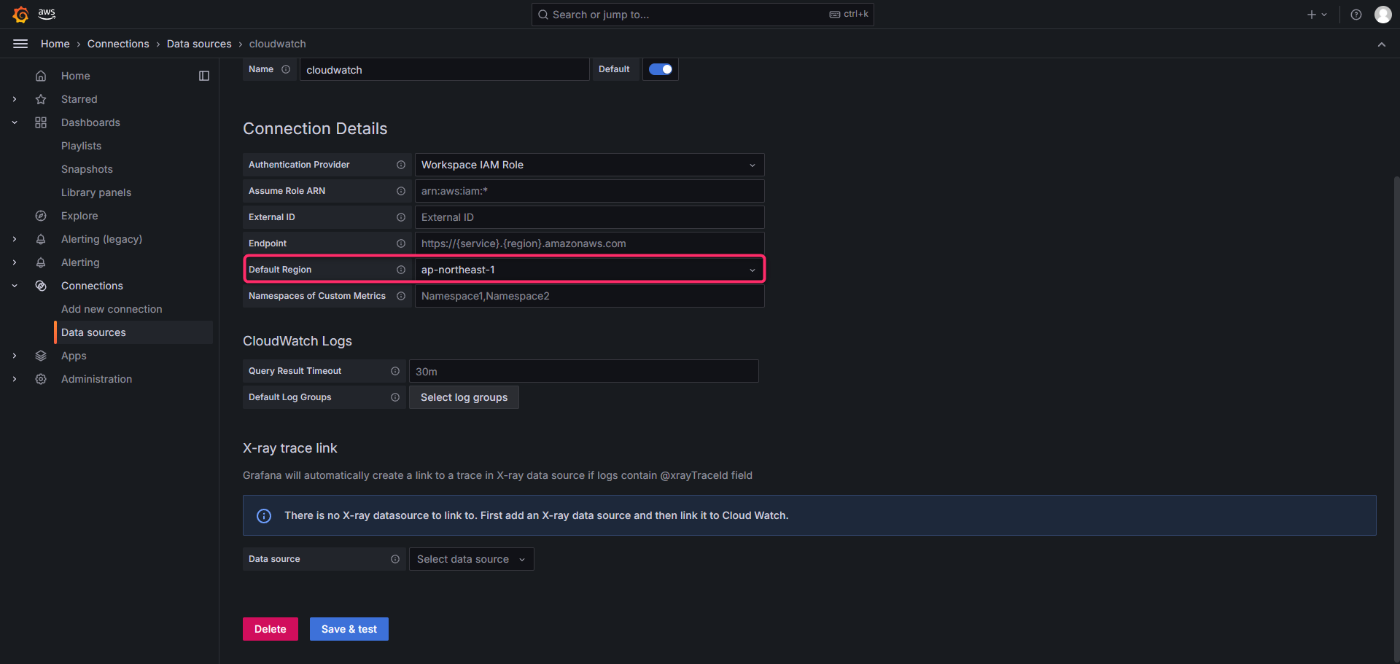Collapse top bar with chevron-up icon
1400x664 pixels.
[x=1382, y=44]
